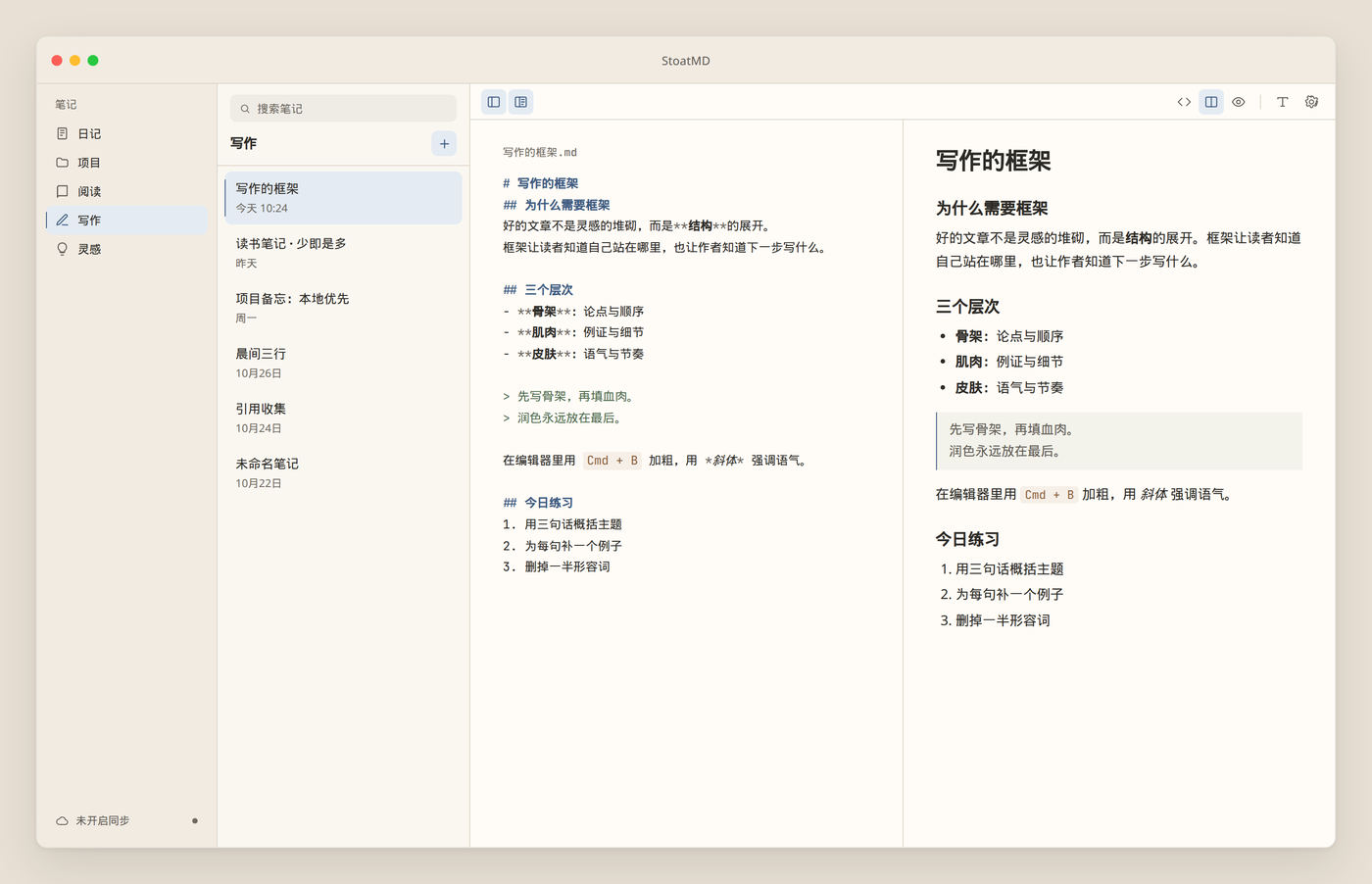
Task: Open 项目 folder in sidebar
Action: coord(126,163)
